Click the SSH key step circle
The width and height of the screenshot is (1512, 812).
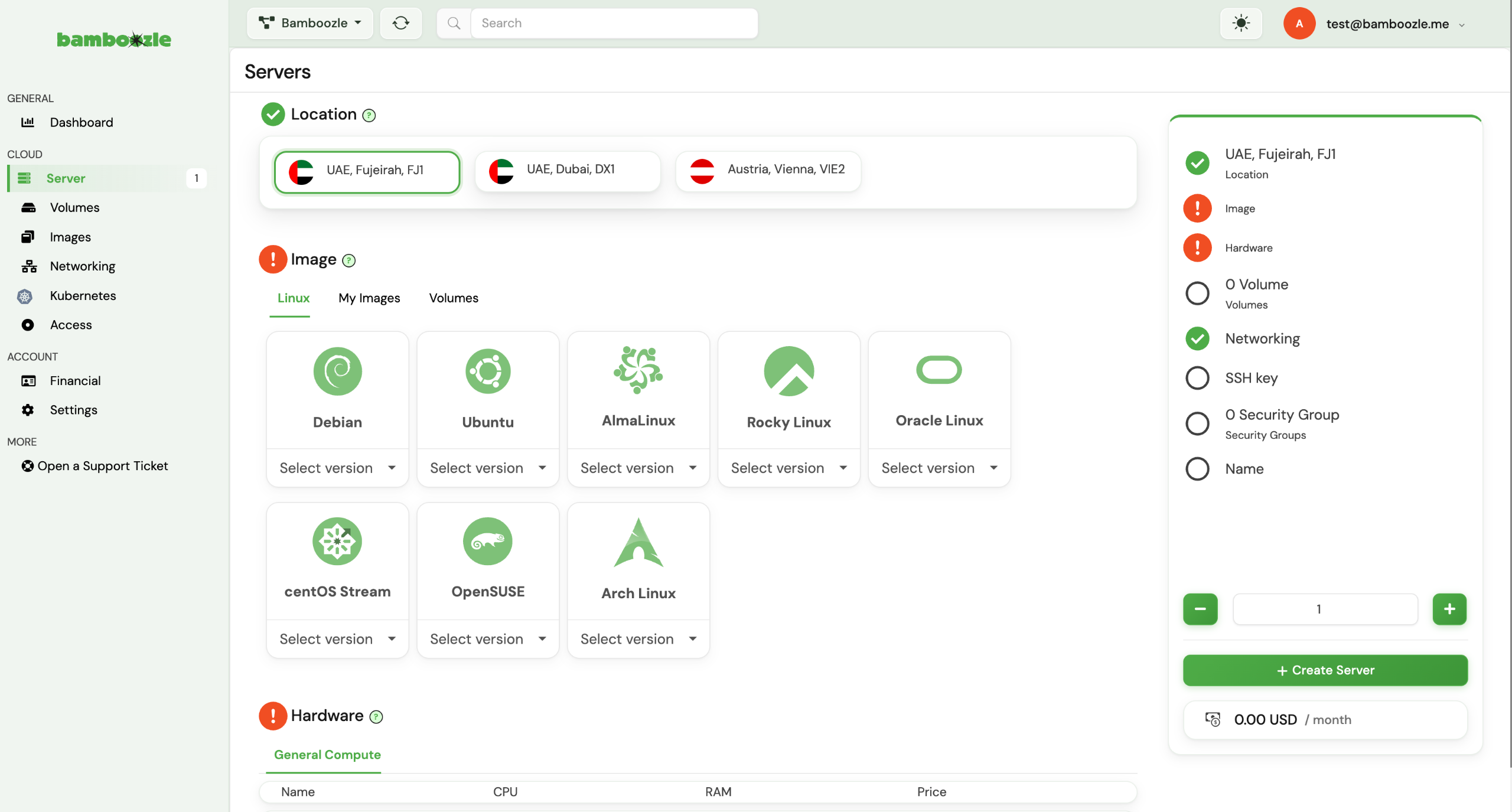(1197, 378)
